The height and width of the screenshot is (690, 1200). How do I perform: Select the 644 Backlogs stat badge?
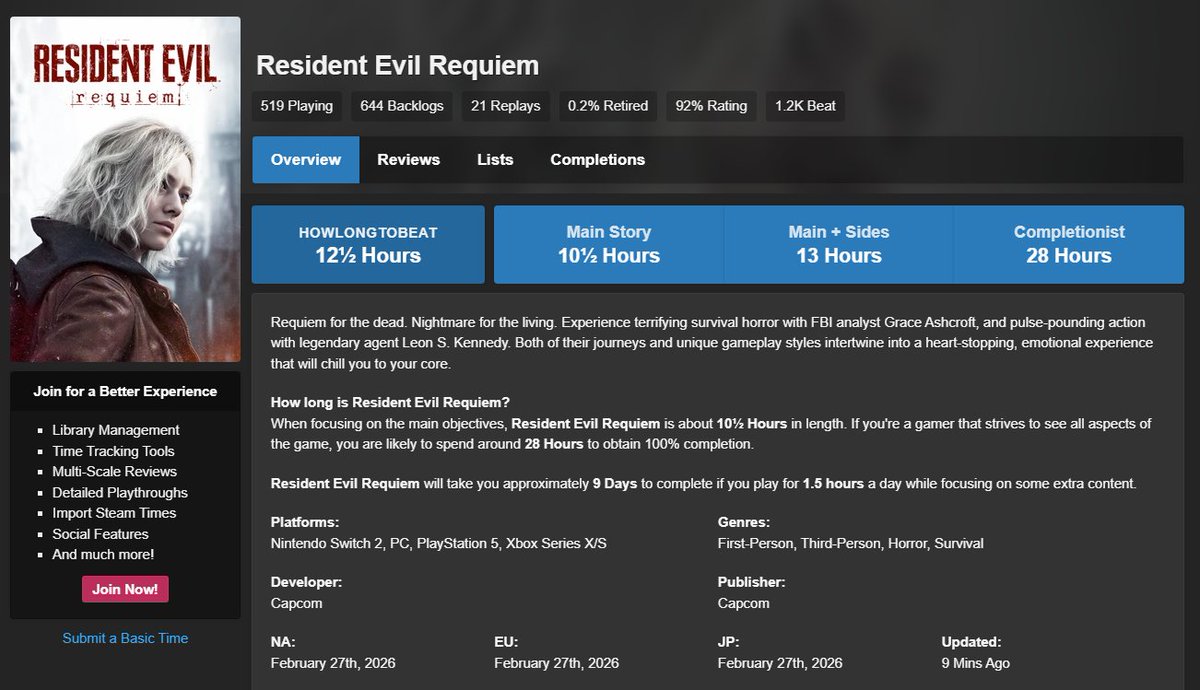click(402, 106)
